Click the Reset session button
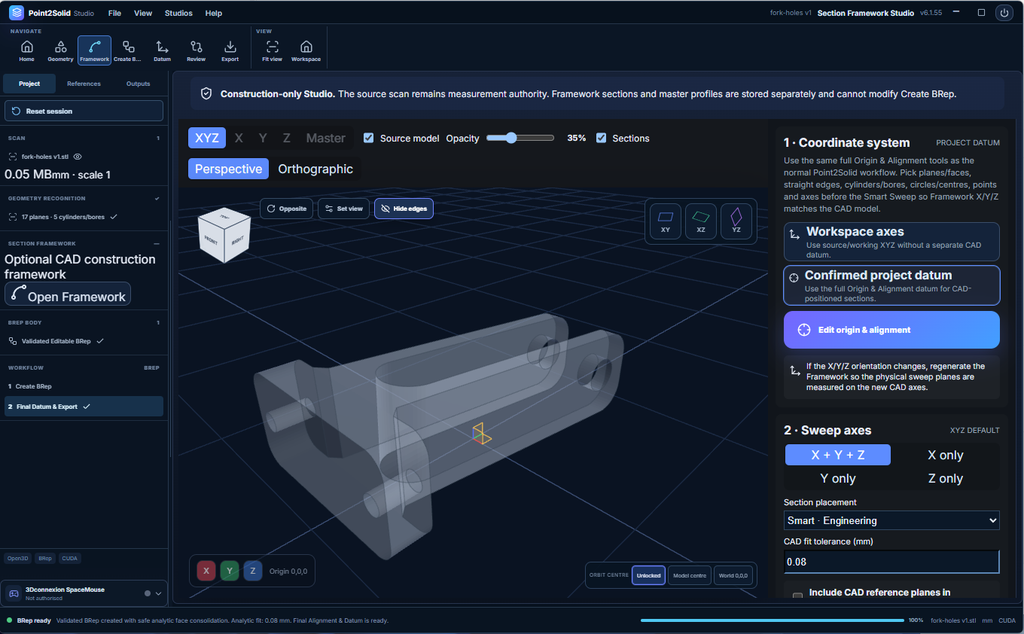Image resolution: width=1024 pixels, height=634 pixels. pyautogui.click(x=84, y=111)
